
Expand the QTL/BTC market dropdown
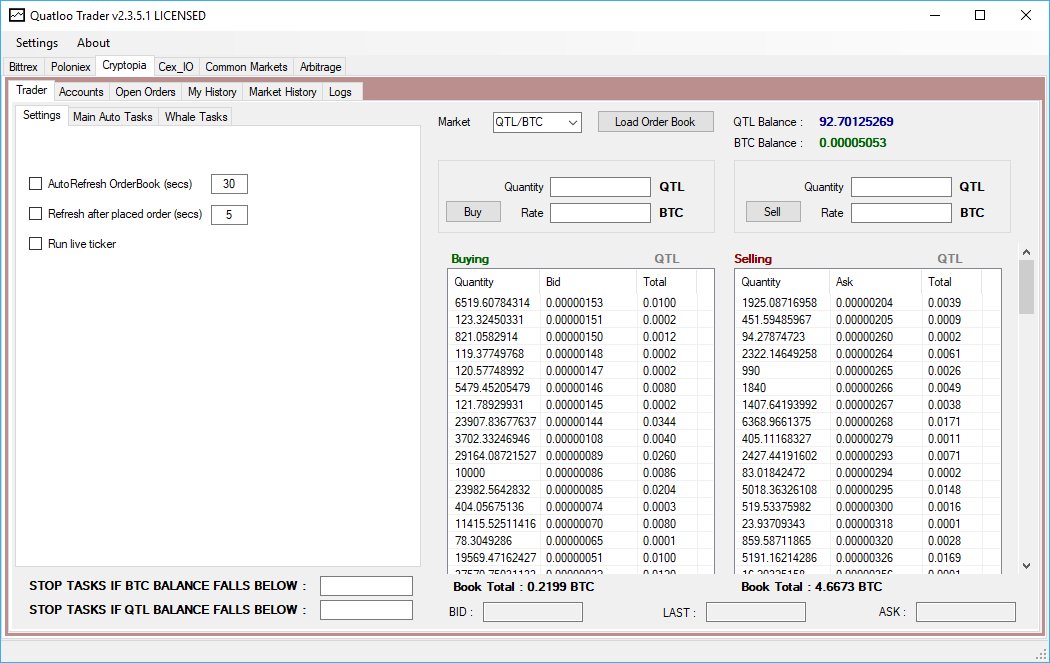pos(573,122)
